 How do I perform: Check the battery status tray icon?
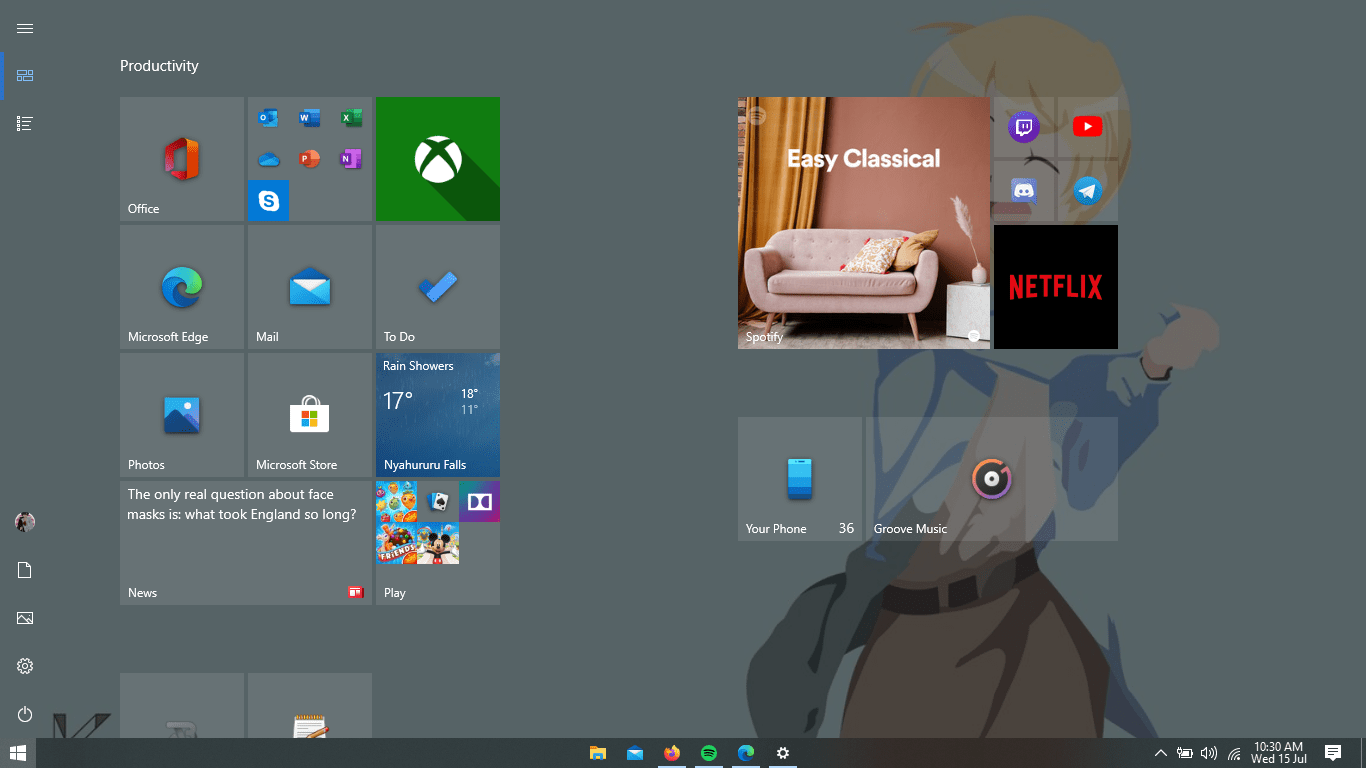pos(1185,753)
